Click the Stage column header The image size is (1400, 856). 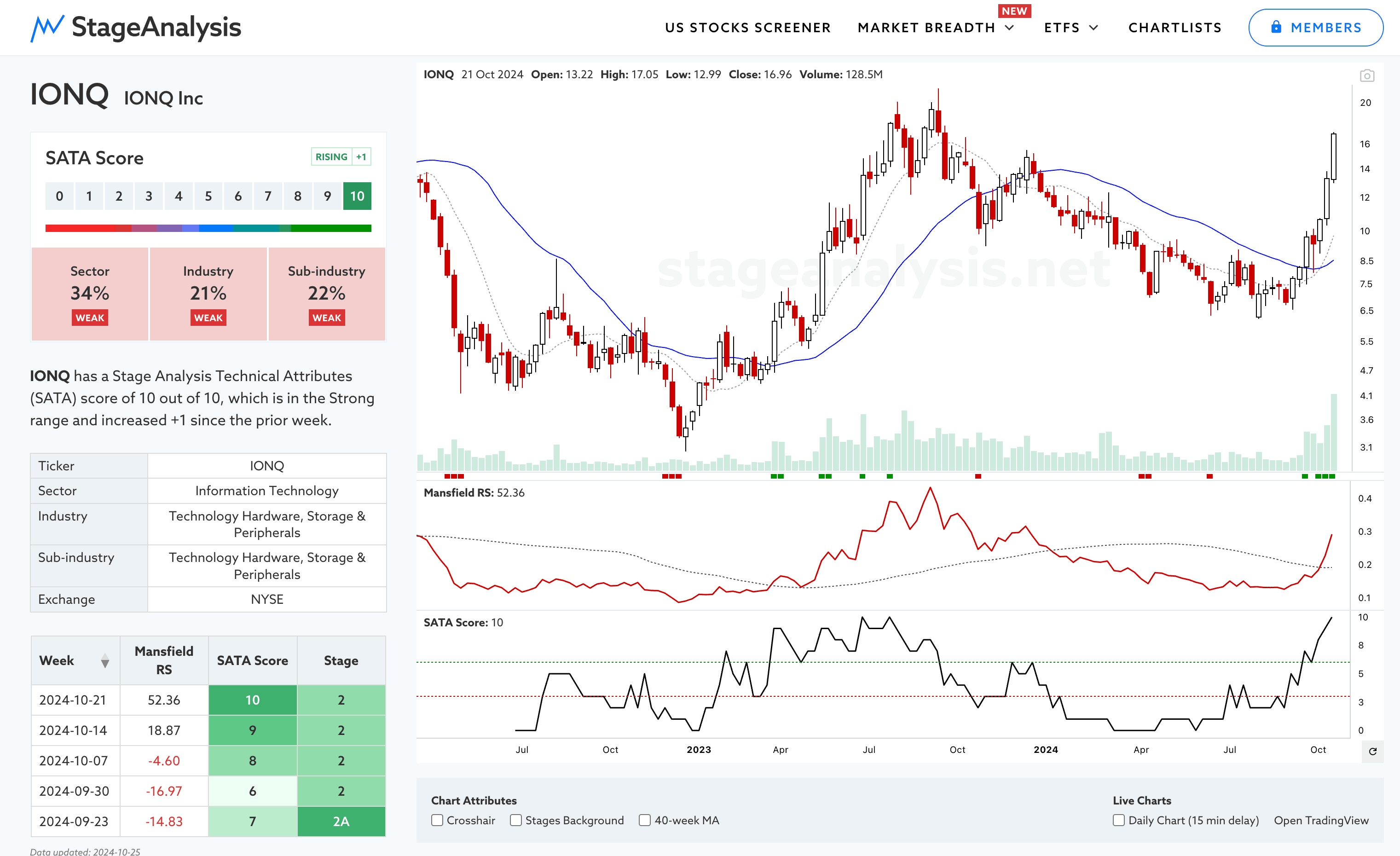point(341,660)
